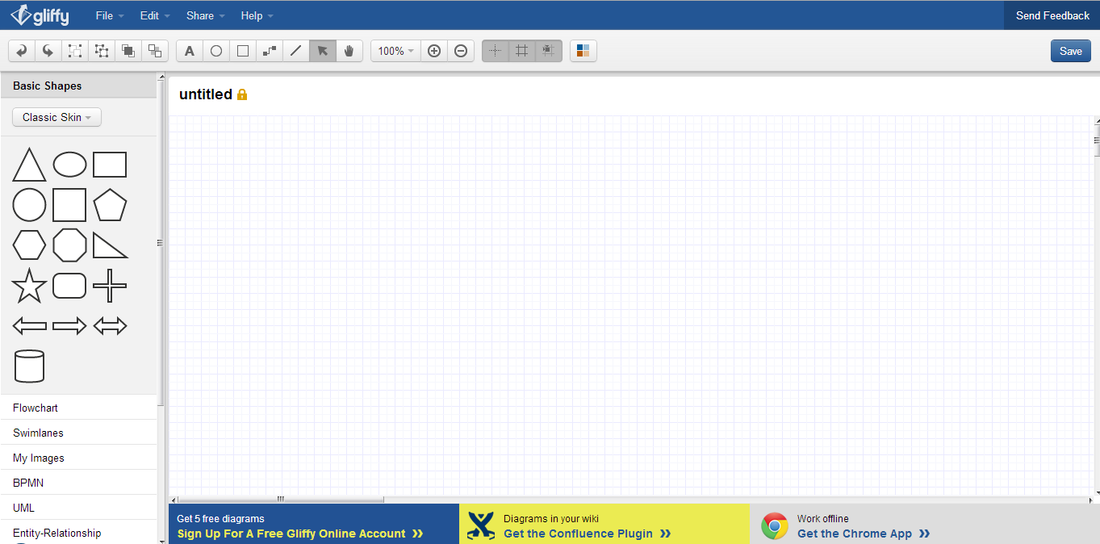Click the Bring to Front icon
Viewport: 1100px width, 544px height.
(x=128, y=51)
